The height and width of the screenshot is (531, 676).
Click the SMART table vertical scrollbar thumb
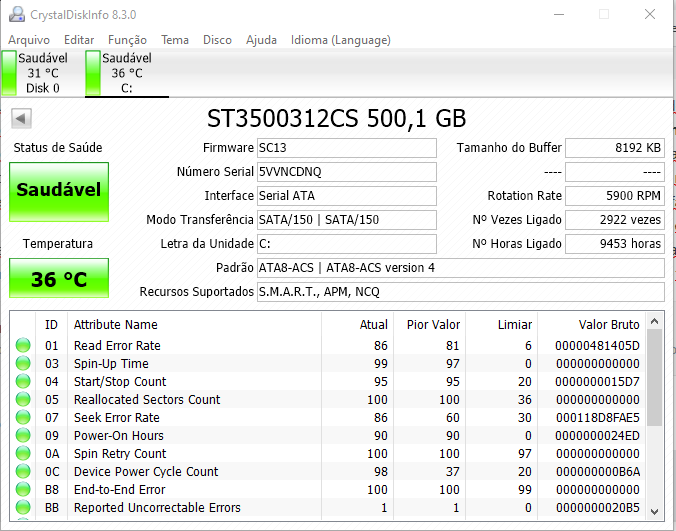(654, 378)
